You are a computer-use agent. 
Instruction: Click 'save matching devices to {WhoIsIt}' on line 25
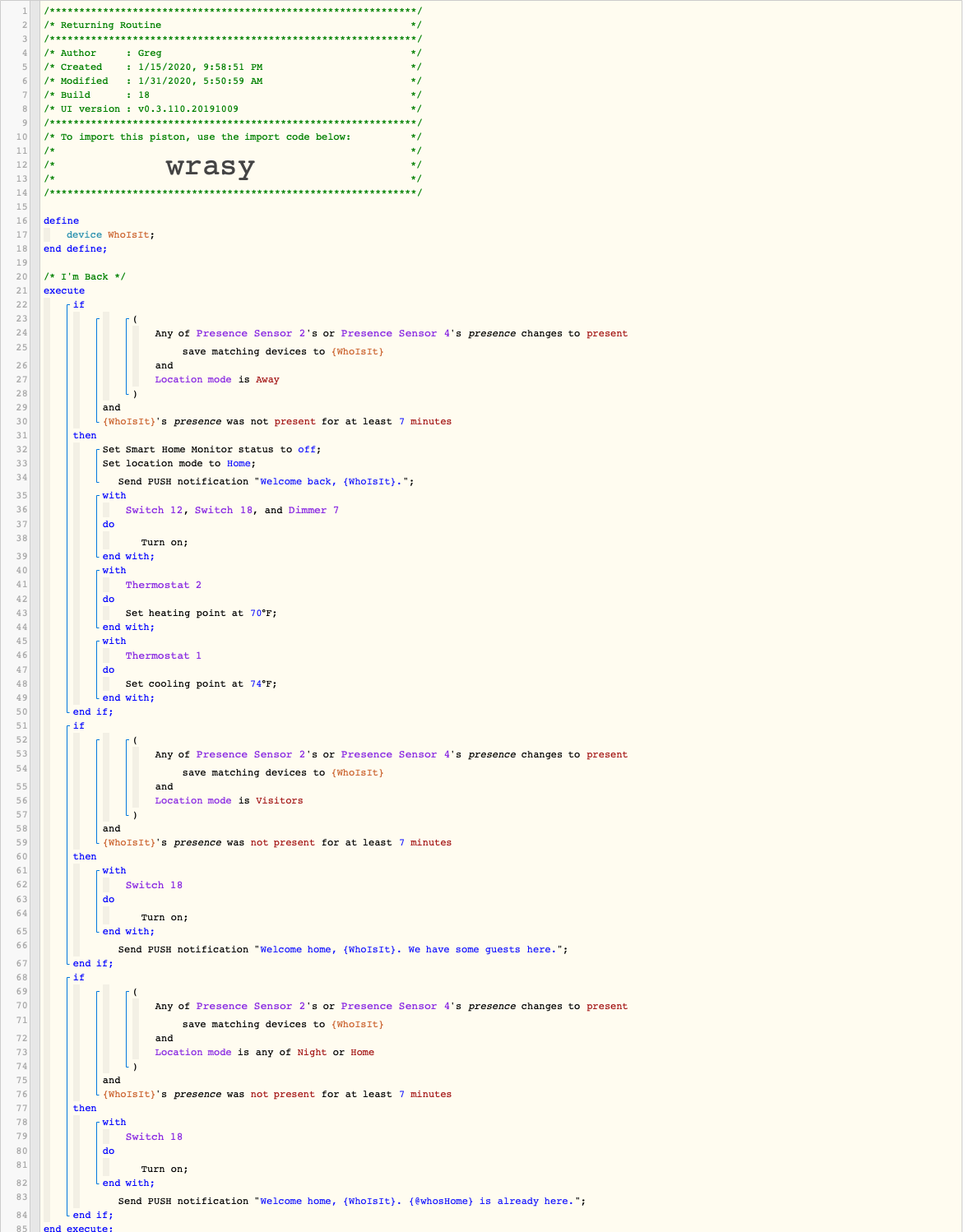click(283, 352)
